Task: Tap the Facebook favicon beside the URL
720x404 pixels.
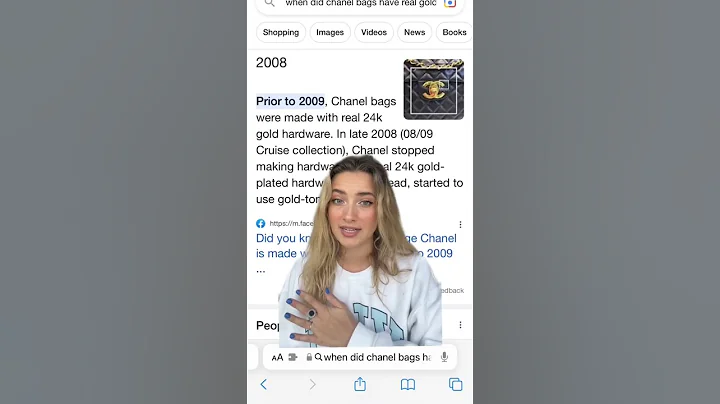Action: point(260,224)
